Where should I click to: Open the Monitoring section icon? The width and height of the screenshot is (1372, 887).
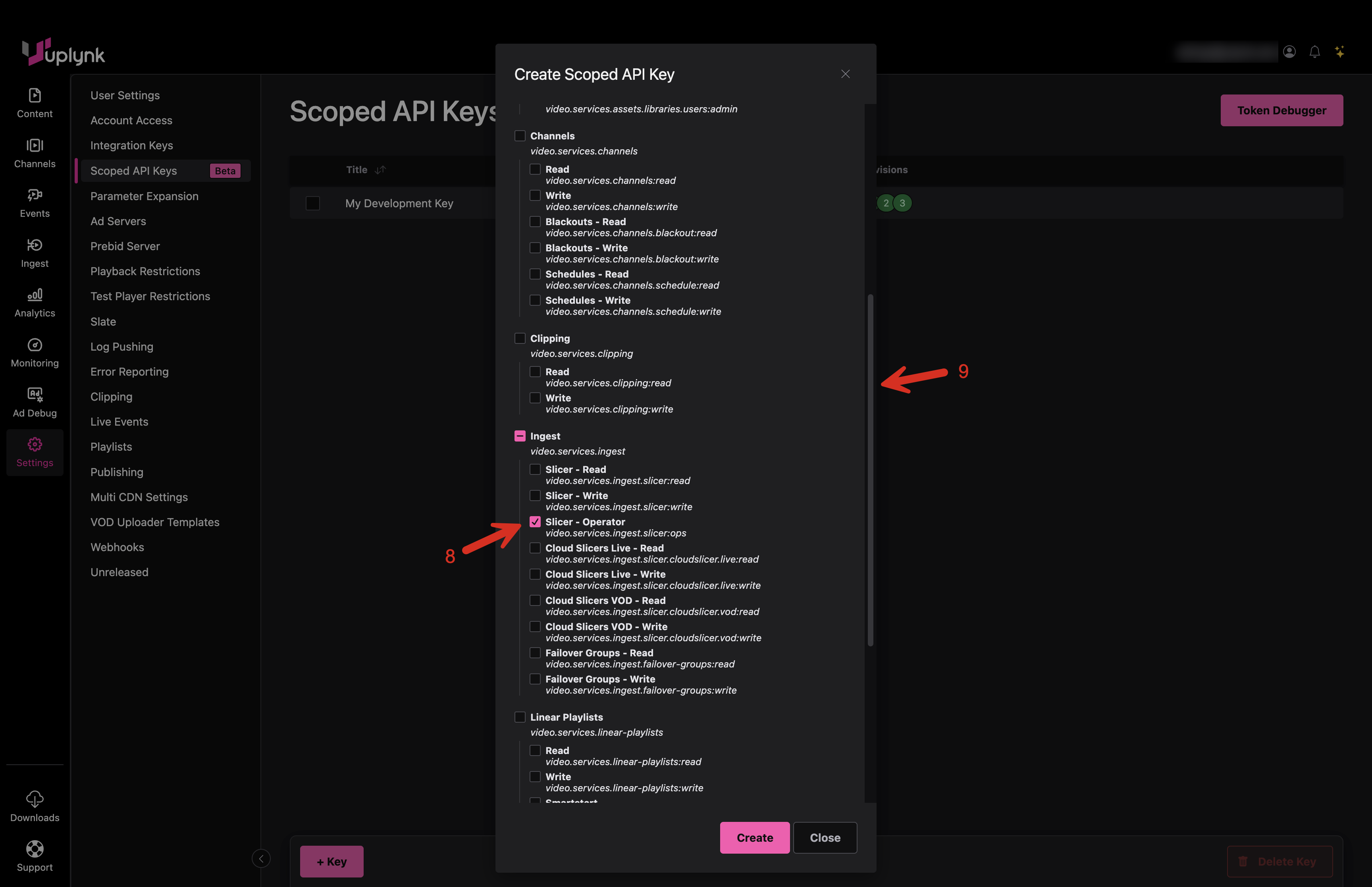coord(35,345)
